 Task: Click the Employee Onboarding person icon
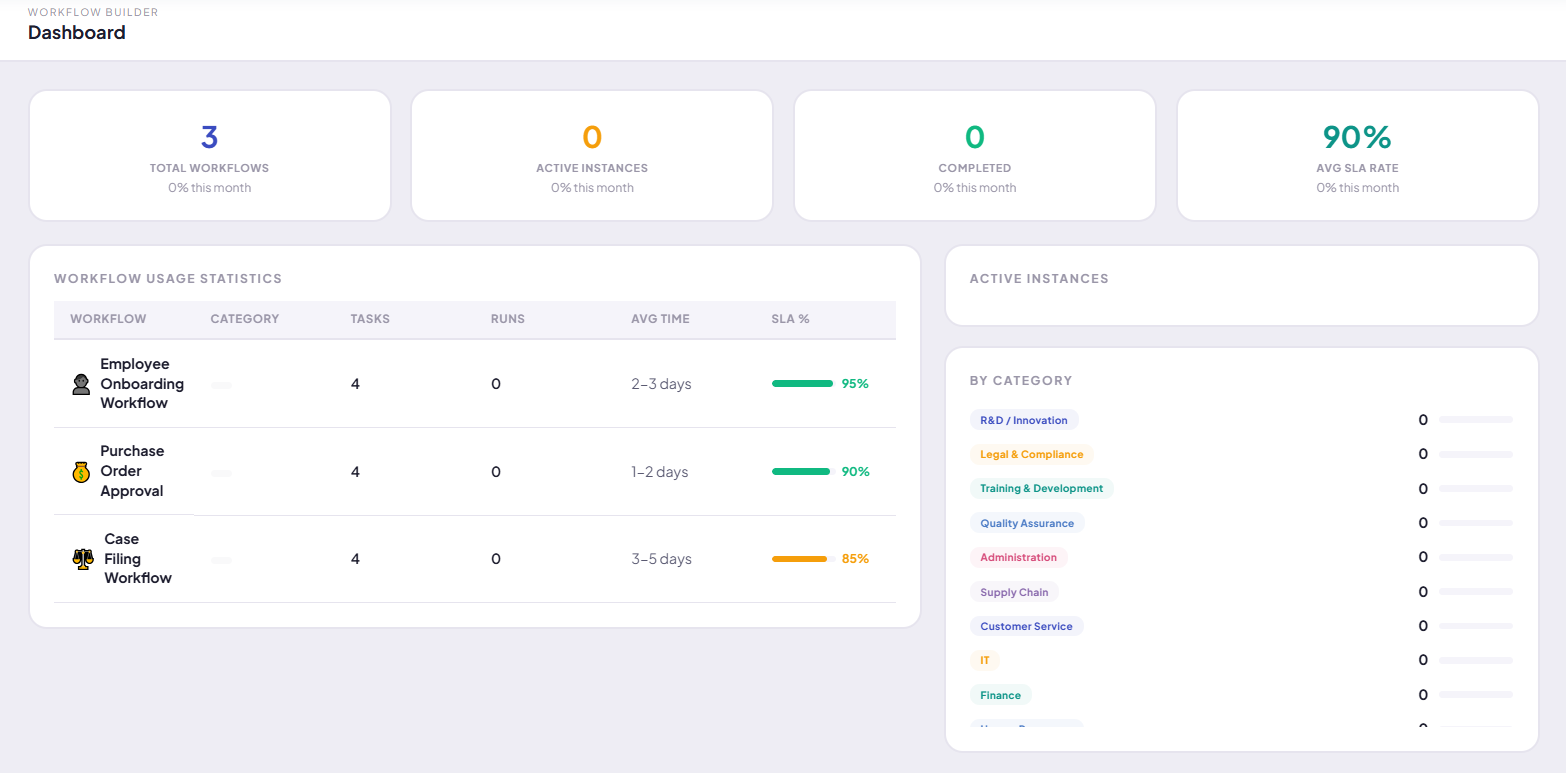81,384
